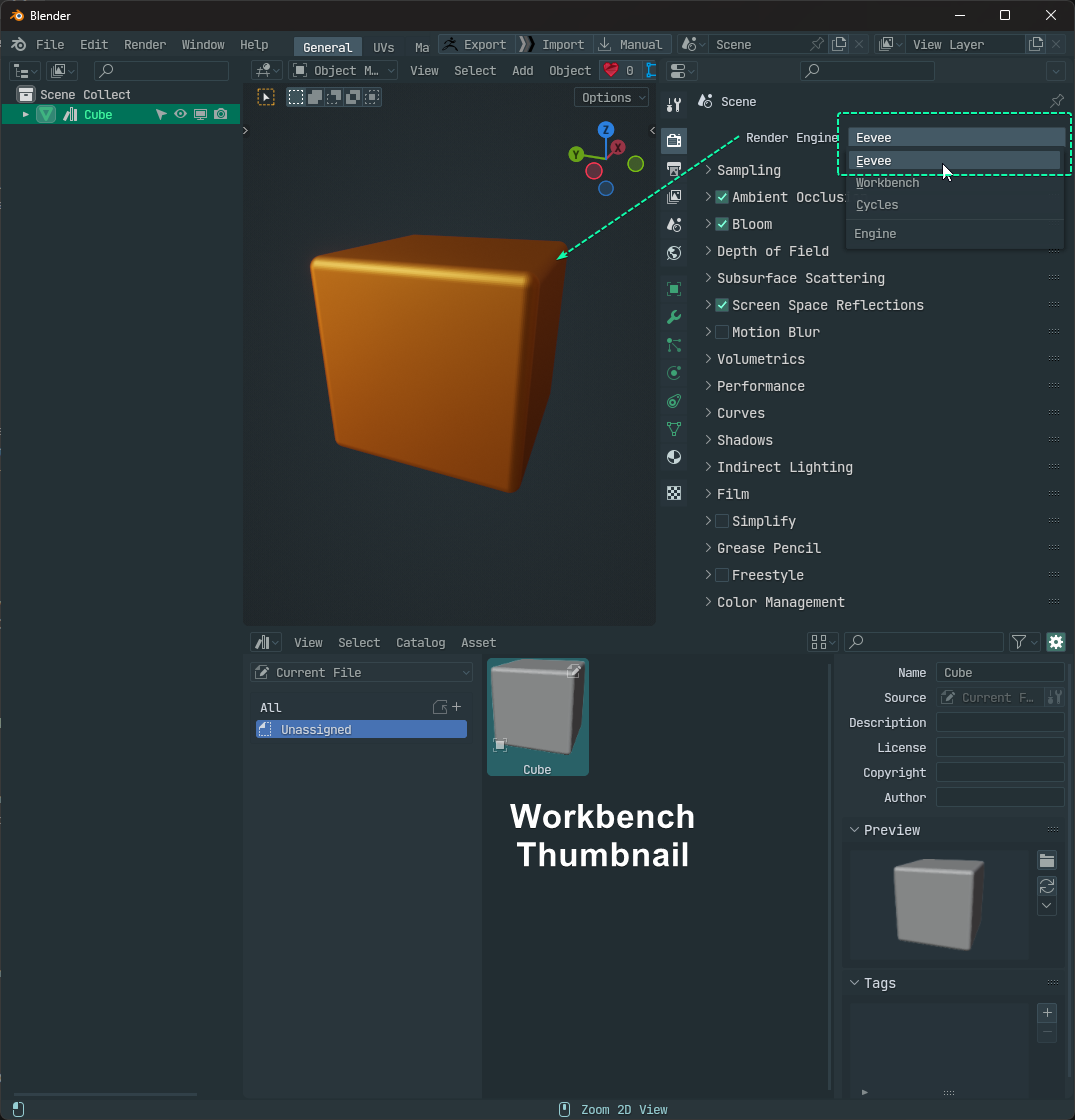This screenshot has width=1075, height=1120.
Task: Open the Render properties tab
Action: pos(674,140)
